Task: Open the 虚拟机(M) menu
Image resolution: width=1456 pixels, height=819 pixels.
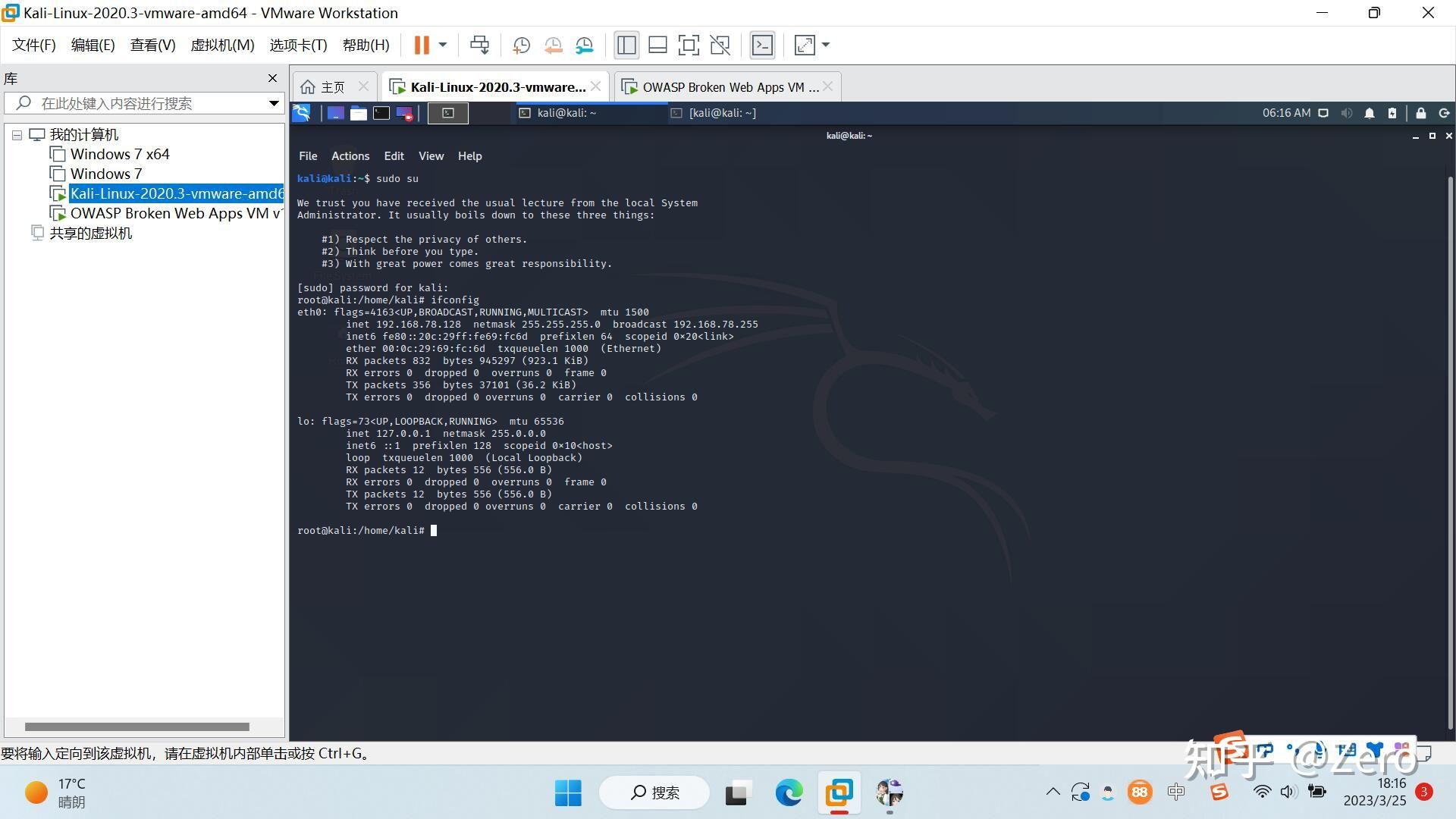Action: 222,45
